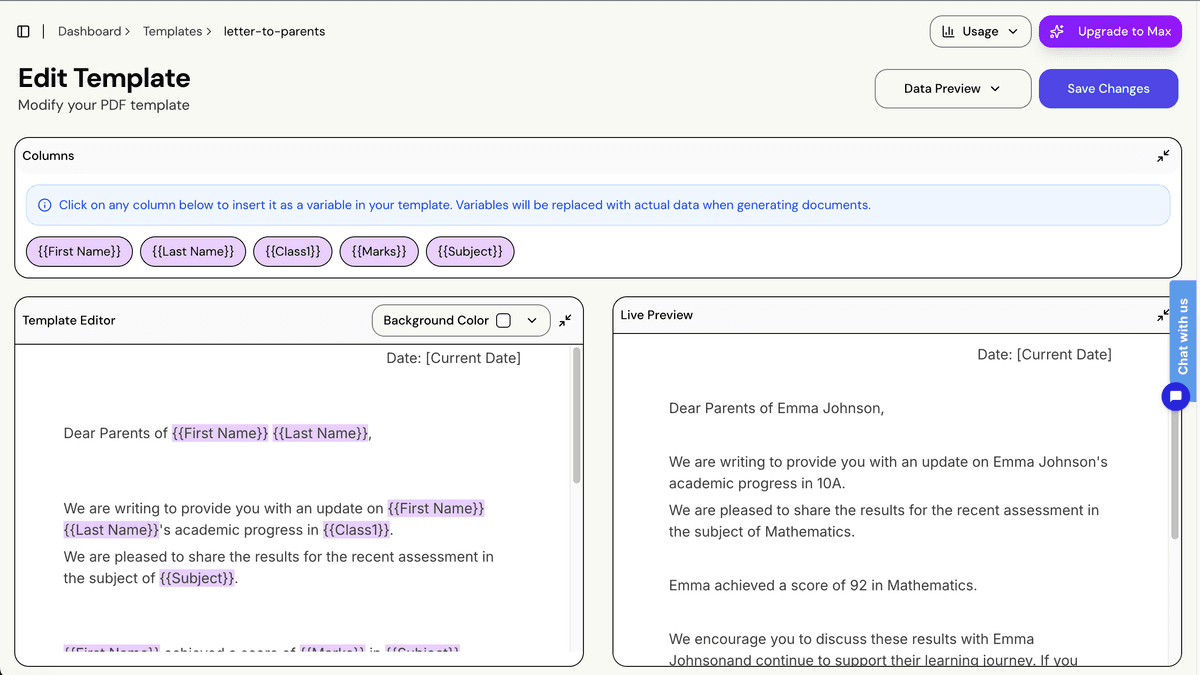Collapse the Columns panel
The image size is (1200, 675).
pos(1162,156)
